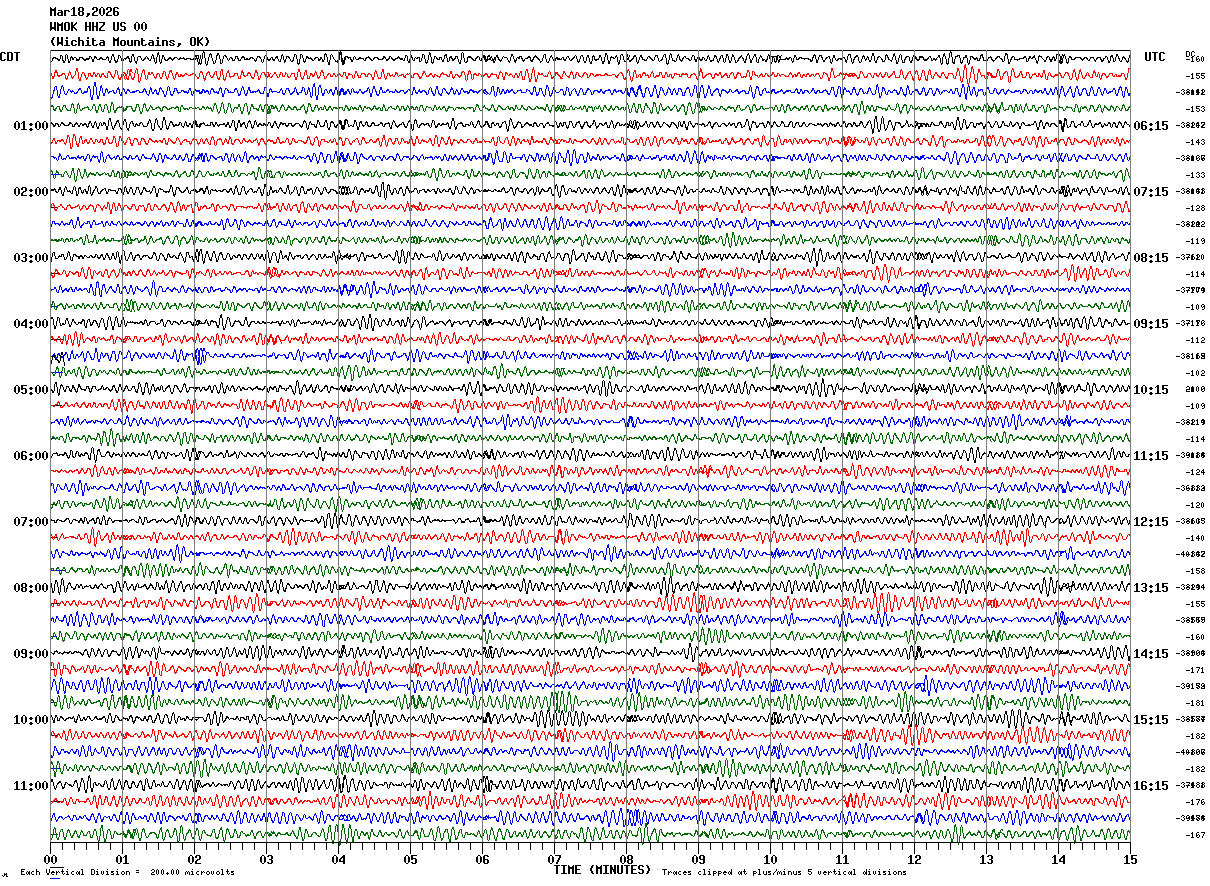Click the DC offset value -167
The image size is (1210, 886).
pos(1195,835)
